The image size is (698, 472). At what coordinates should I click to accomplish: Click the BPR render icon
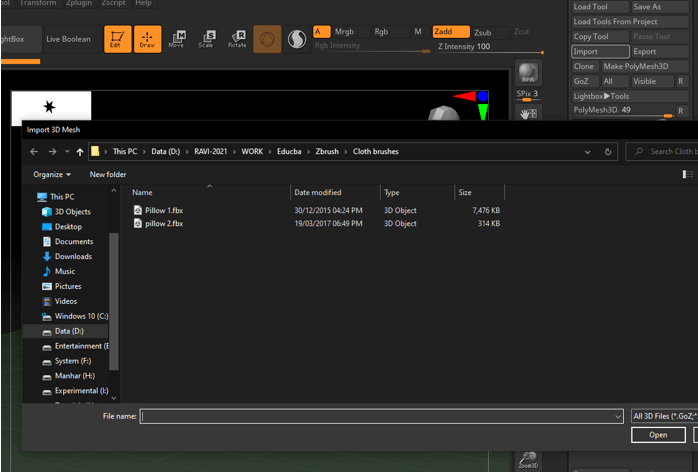528,73
